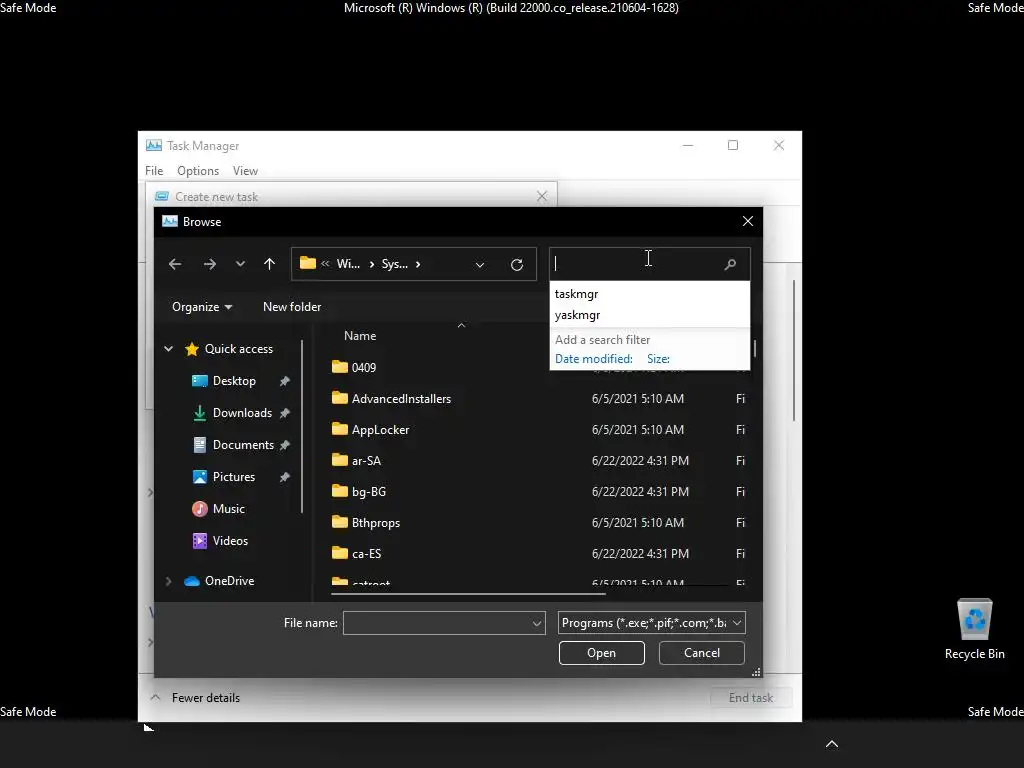Screen dimensions: 1024x768
Task: Close the Create new task dialog
Action: 541,196
